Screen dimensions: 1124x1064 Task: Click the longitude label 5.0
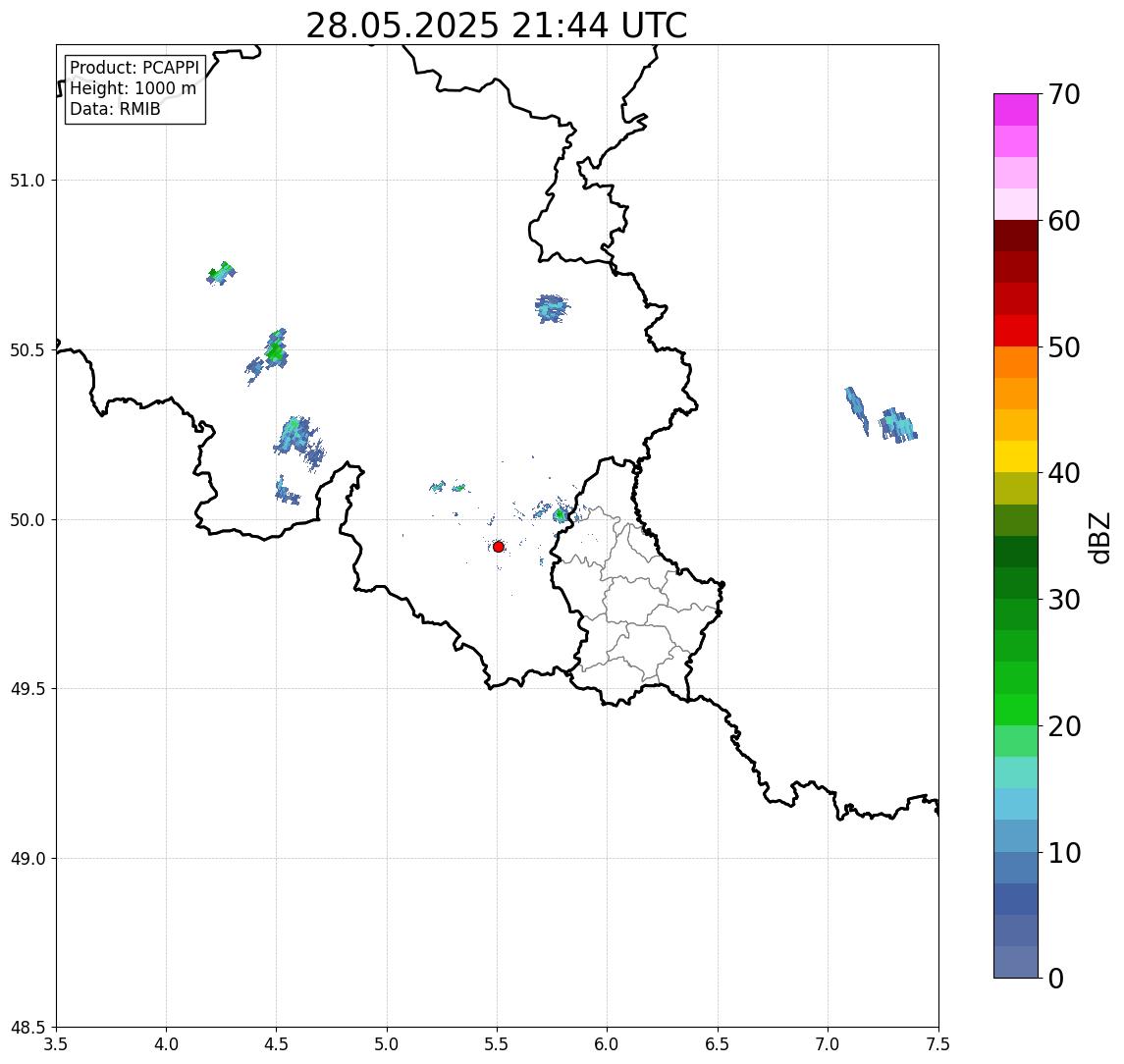[387, 1044]
